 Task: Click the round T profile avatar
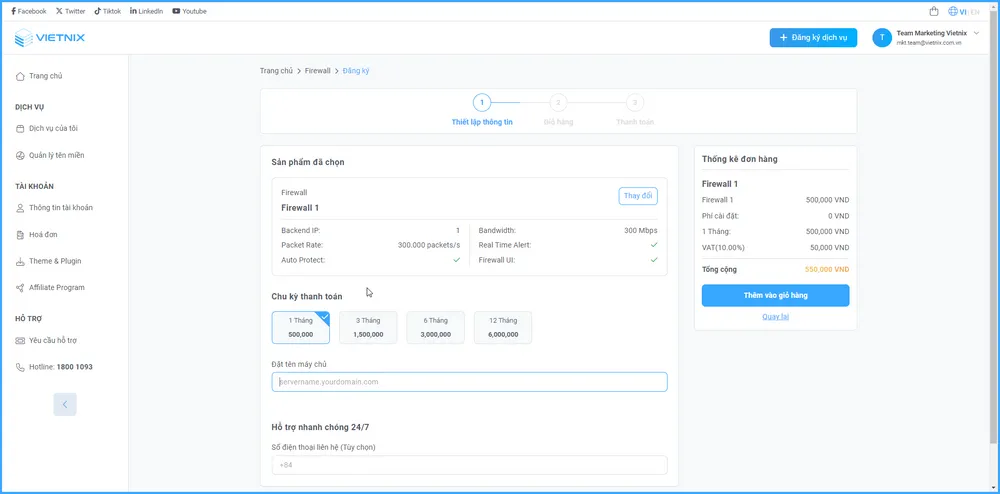881,38
